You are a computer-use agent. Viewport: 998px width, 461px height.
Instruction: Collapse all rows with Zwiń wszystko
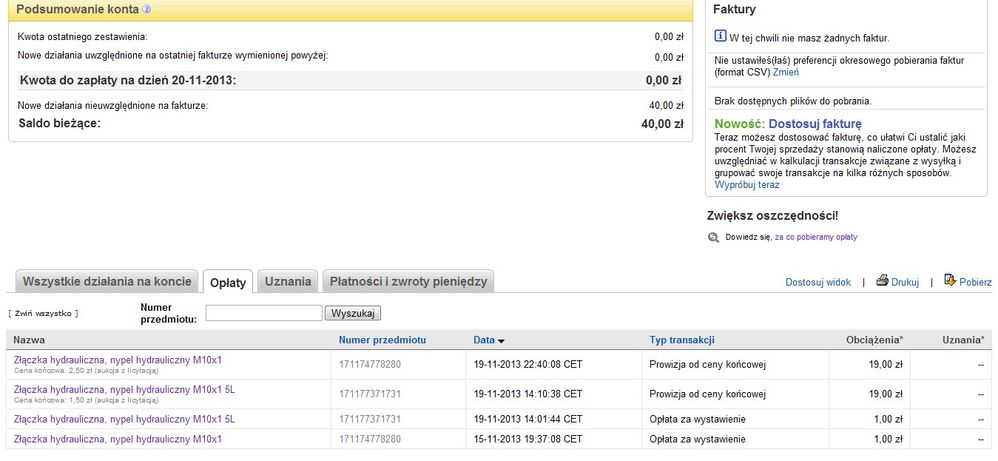point(43,313)
